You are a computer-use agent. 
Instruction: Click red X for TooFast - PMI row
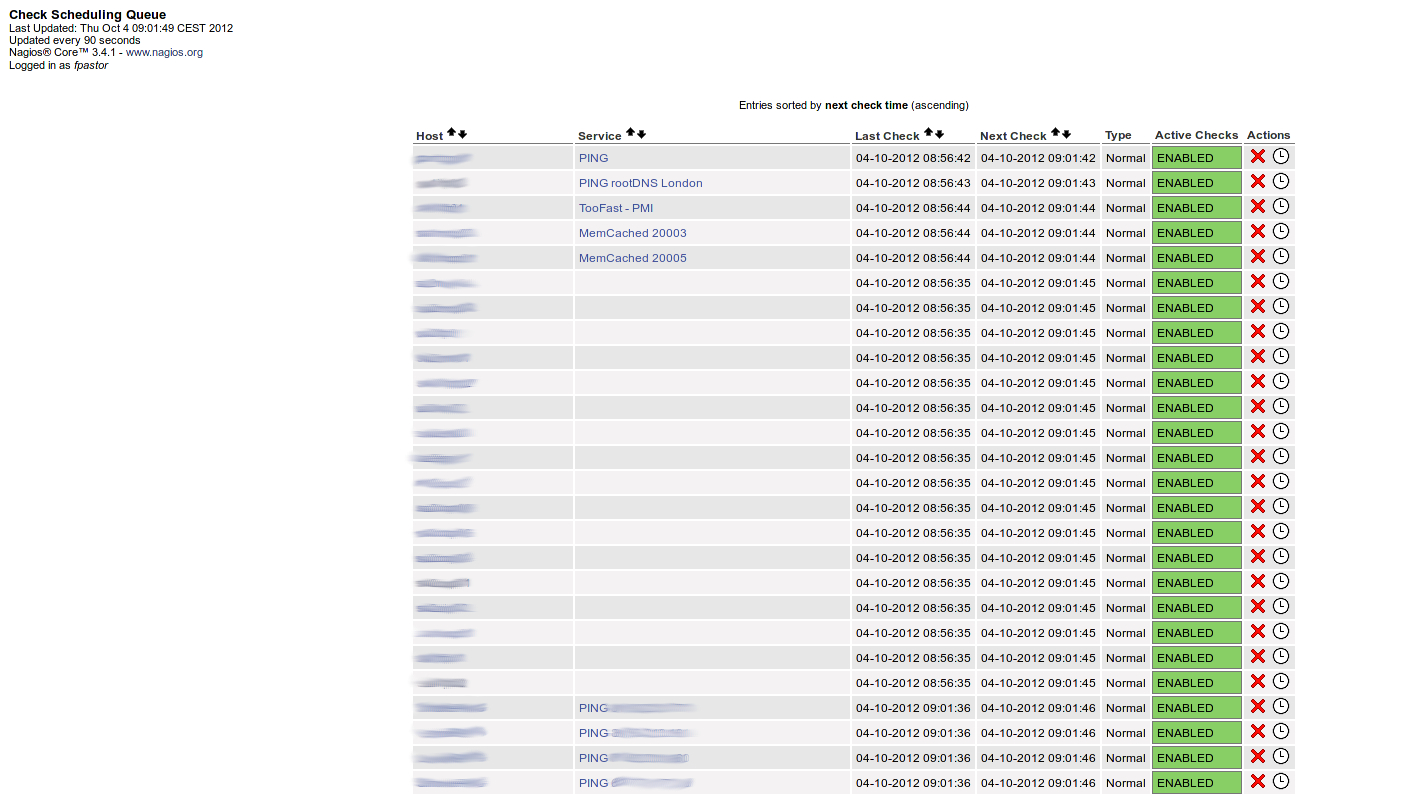coord(1258,206)
